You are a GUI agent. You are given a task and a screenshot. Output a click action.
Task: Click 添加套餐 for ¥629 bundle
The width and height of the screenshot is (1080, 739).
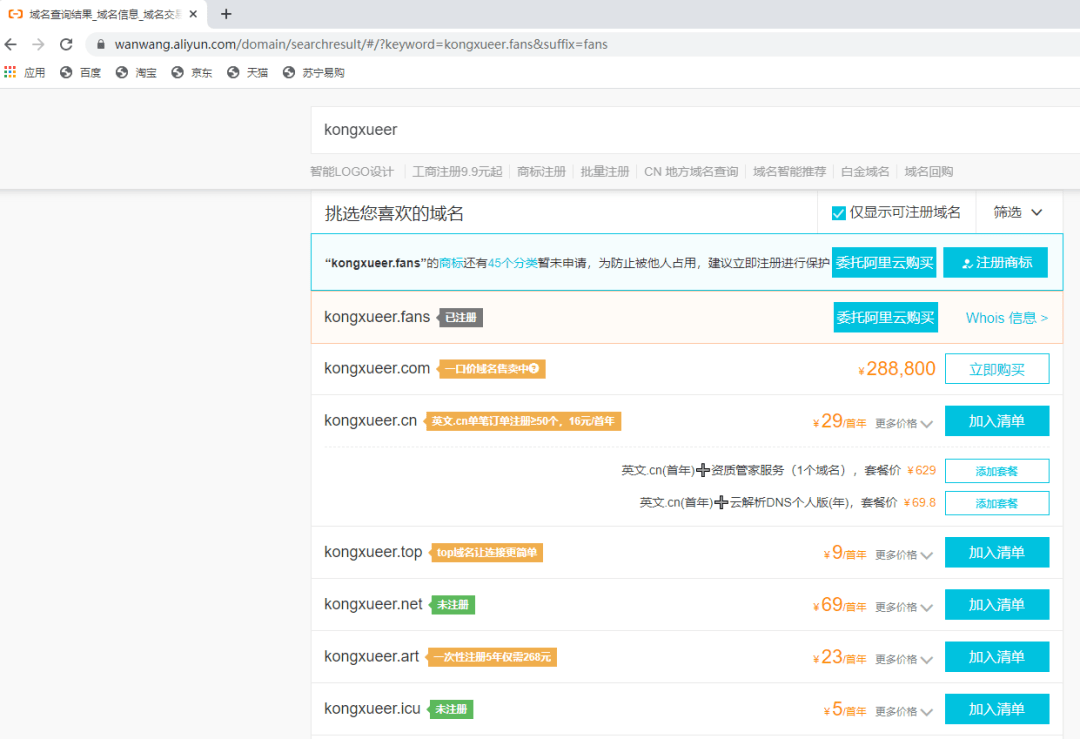tap(997, 471)
